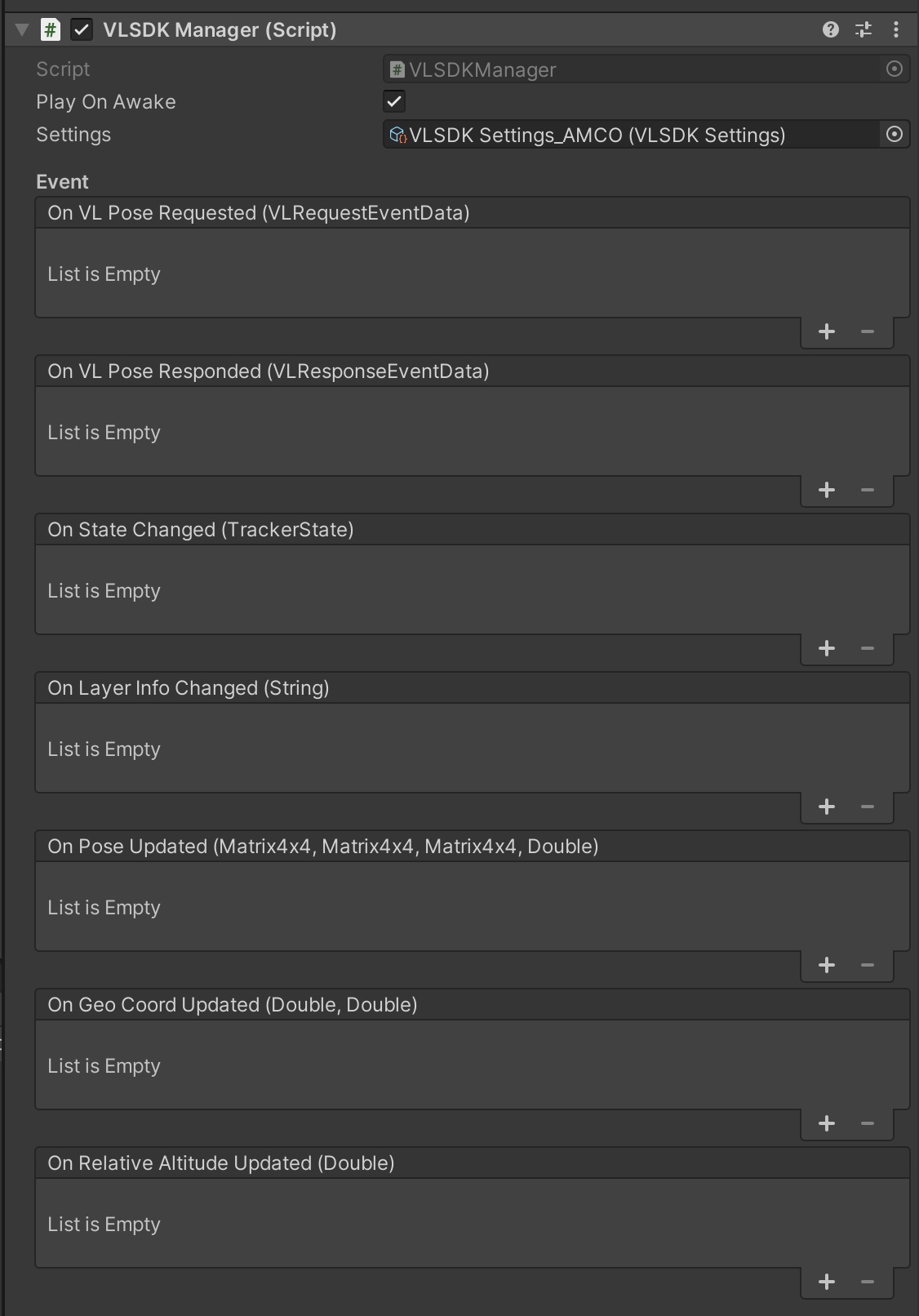Add listener to On Geo Coord Updated
Viewport: 919px width, 1316px height.
827,1123
